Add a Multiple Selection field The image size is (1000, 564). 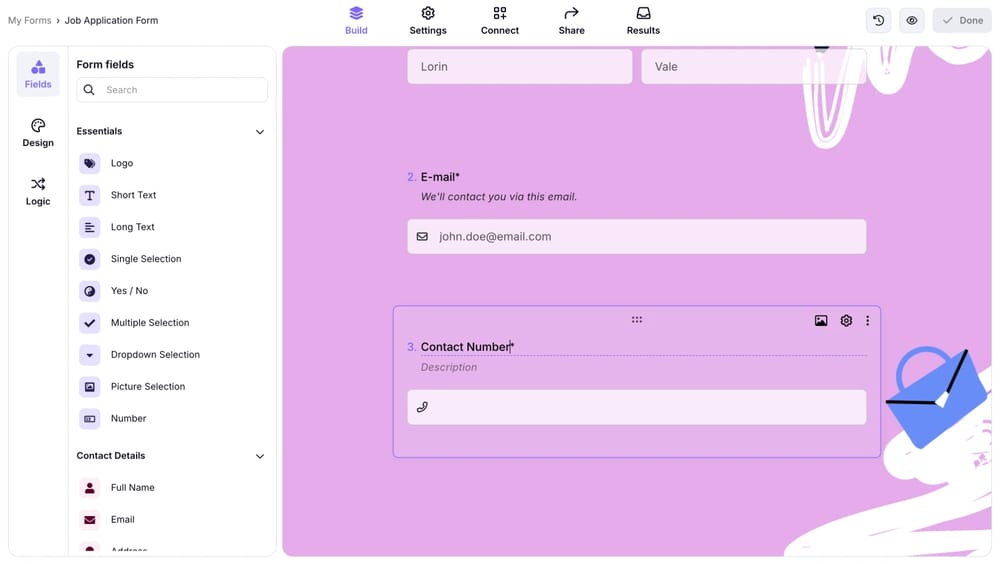(149, 323)
